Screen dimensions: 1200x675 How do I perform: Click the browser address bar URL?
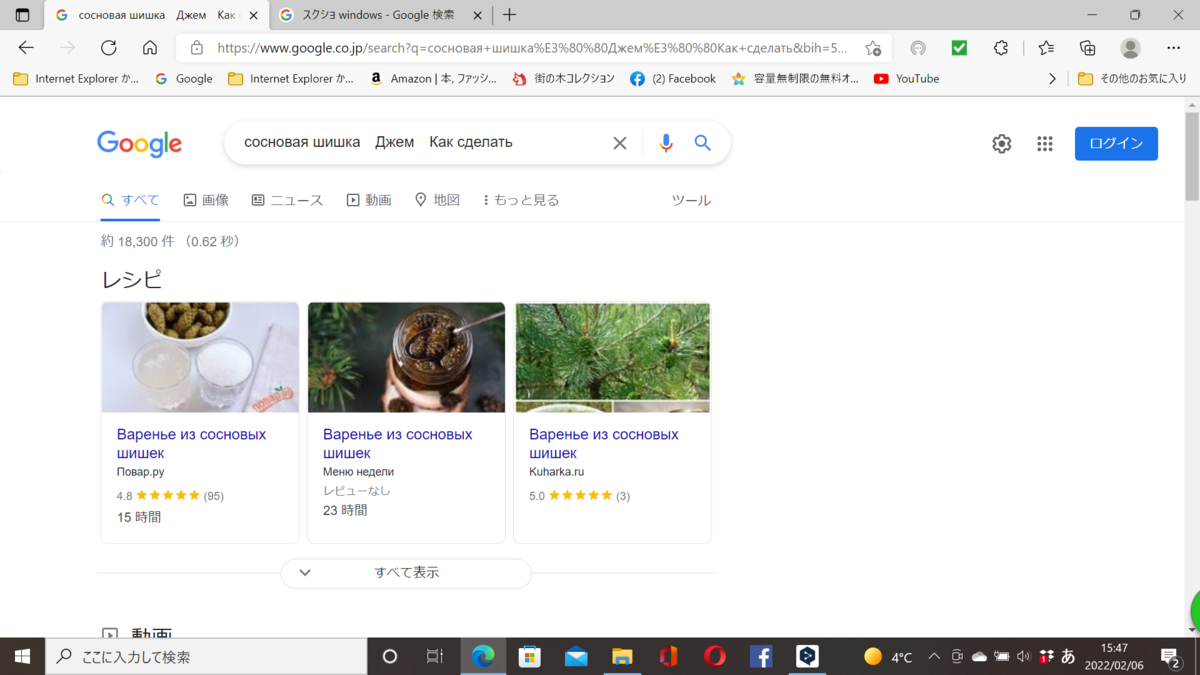click(x=532, y=48)
